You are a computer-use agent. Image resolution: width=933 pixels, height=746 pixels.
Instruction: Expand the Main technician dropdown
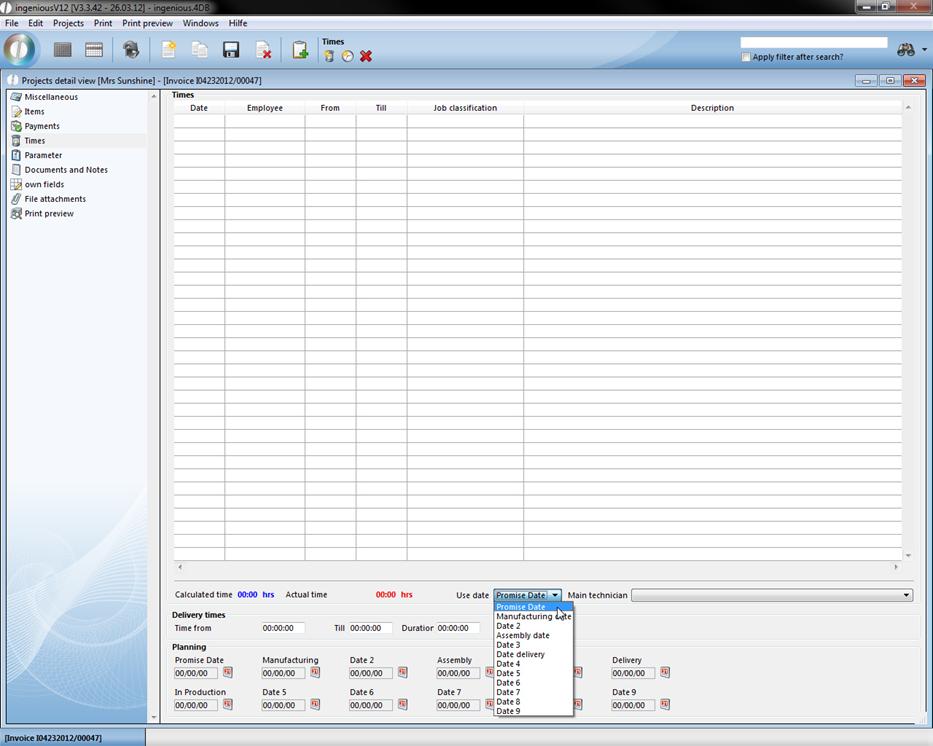tap(906, 595)
